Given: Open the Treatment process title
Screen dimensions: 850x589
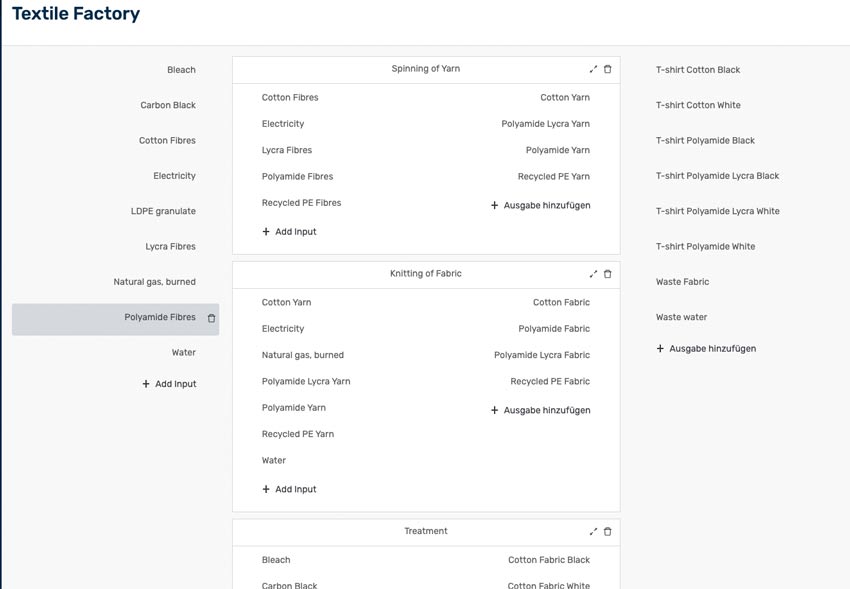Looking at the screenshot, I should click(426, 532).
